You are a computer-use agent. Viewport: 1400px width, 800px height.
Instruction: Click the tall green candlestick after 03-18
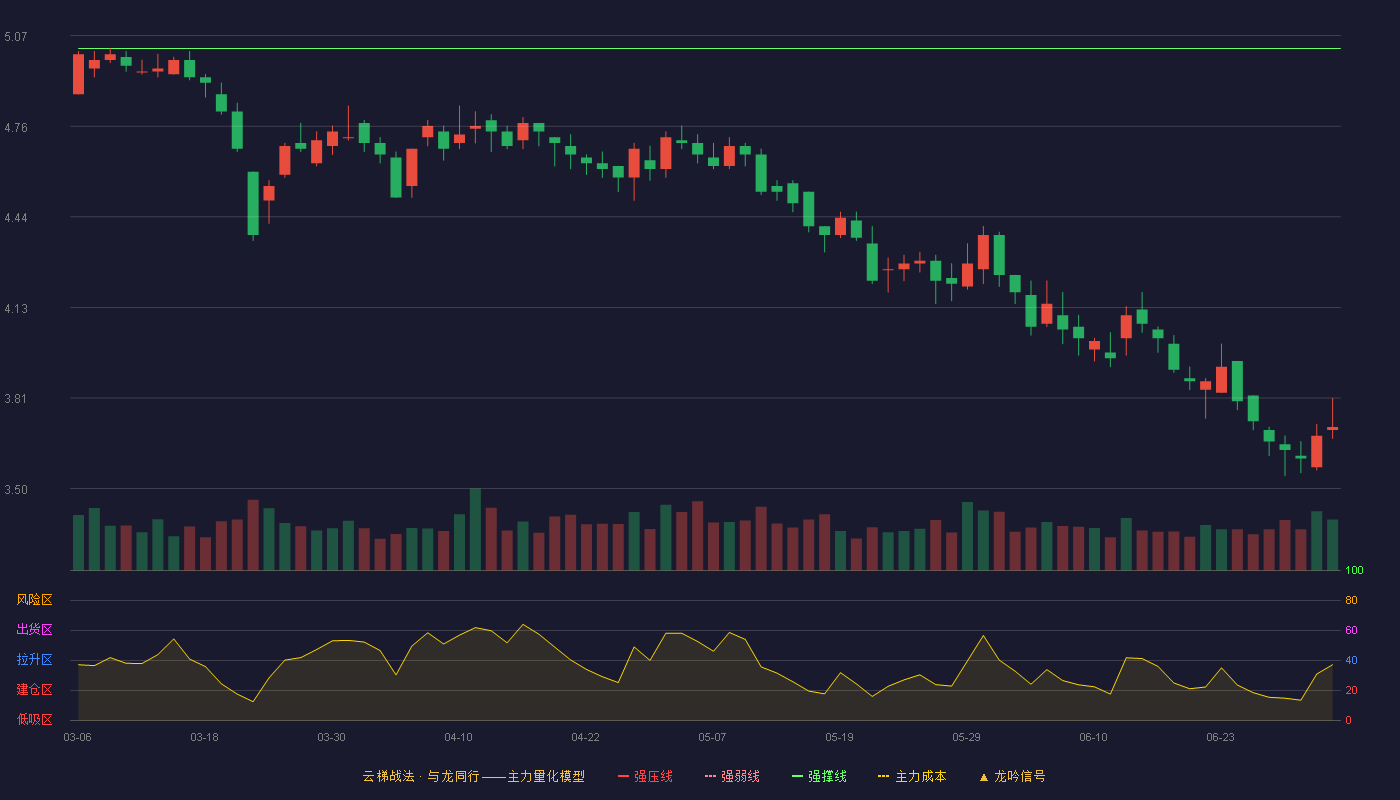pyautogui.click(x=253, y=204)
